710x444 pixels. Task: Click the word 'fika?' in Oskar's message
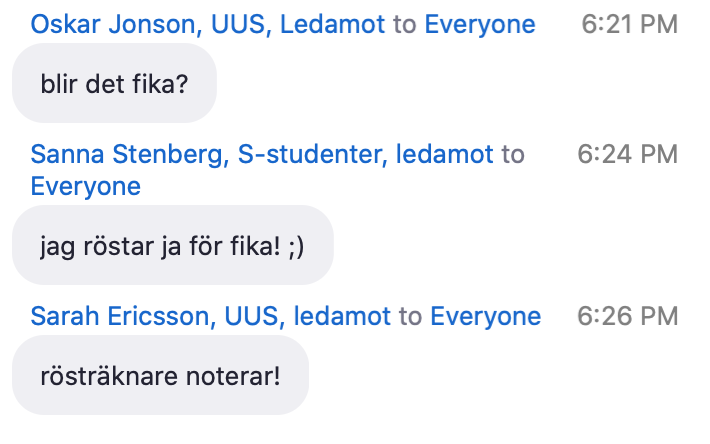160,84
